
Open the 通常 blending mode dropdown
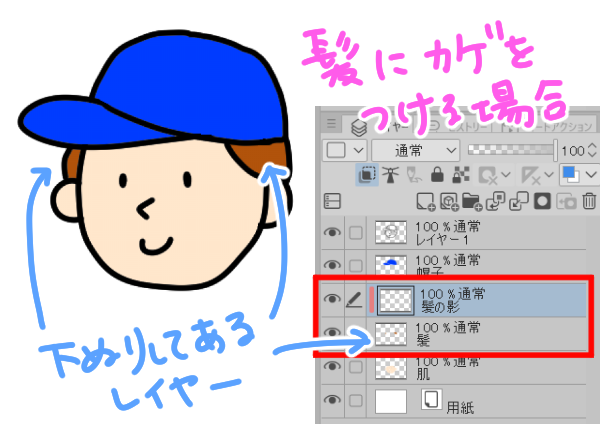tap(415, 150)
